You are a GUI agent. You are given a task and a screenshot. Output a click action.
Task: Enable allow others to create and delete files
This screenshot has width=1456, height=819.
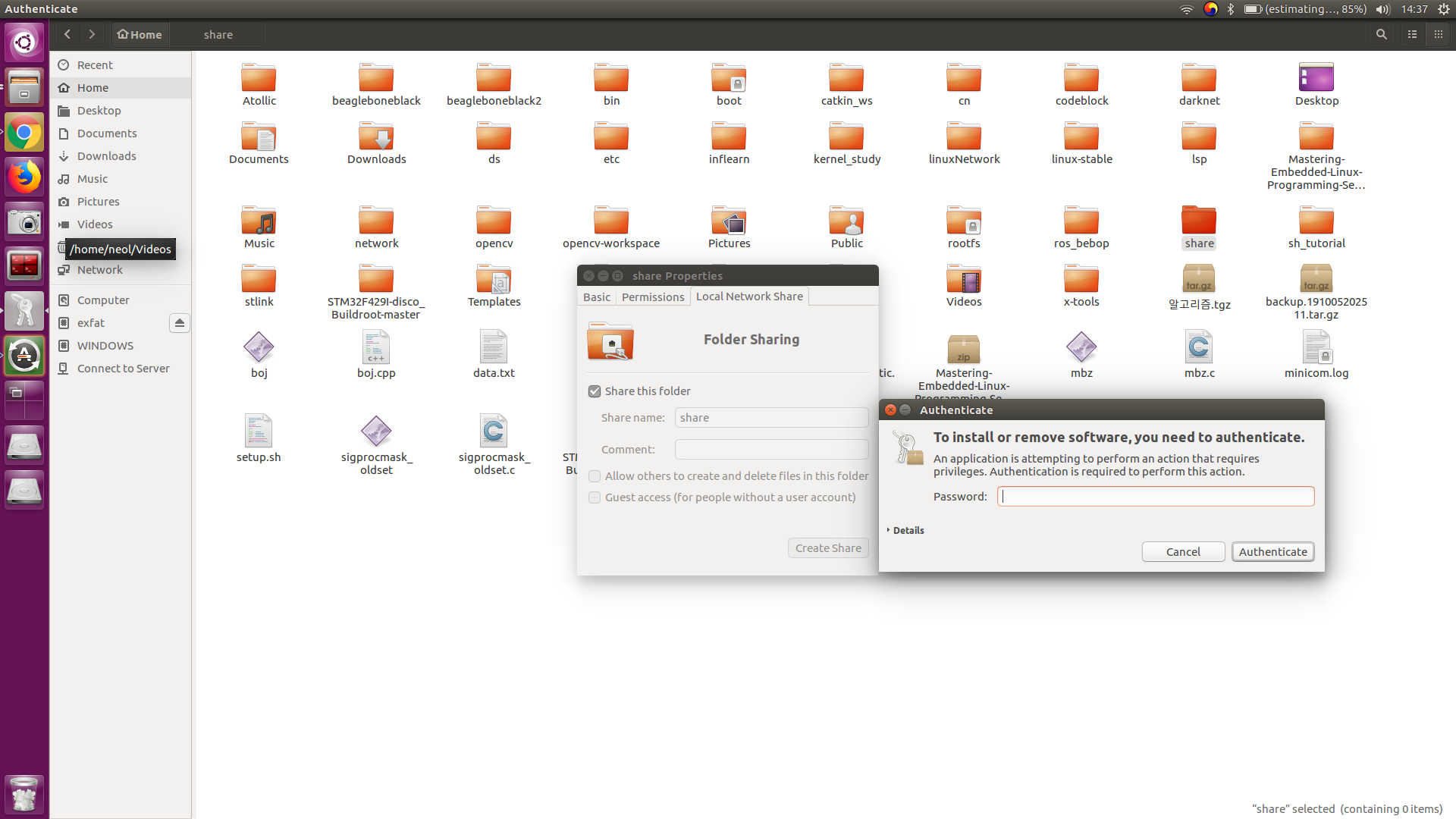tap(595, 476)
